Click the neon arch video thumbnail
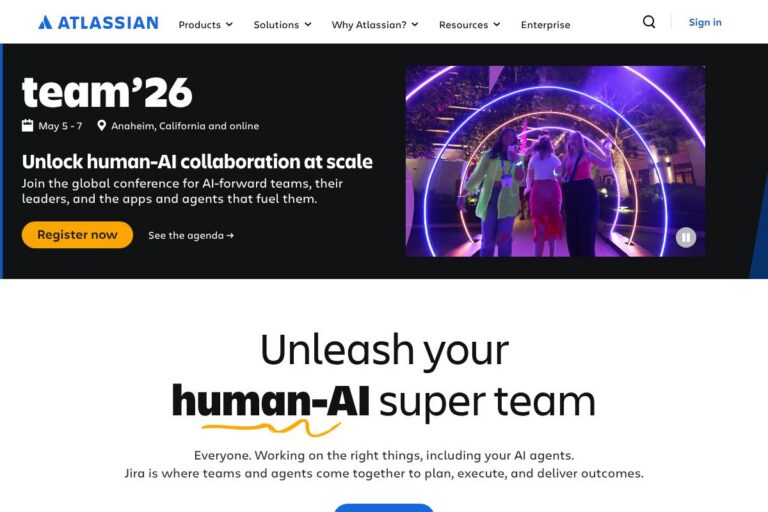This screenshot has height=512, width=768. (x=555, y=161)
